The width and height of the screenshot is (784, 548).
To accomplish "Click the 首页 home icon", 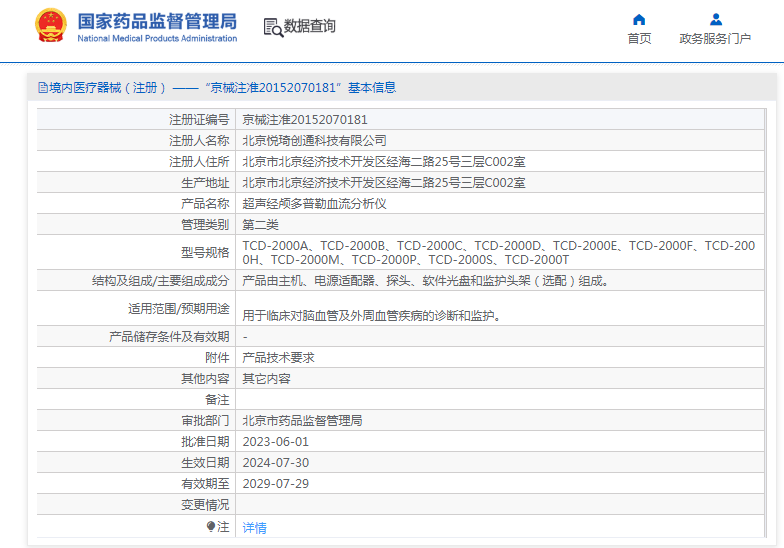I will click(x=639, y=20).
